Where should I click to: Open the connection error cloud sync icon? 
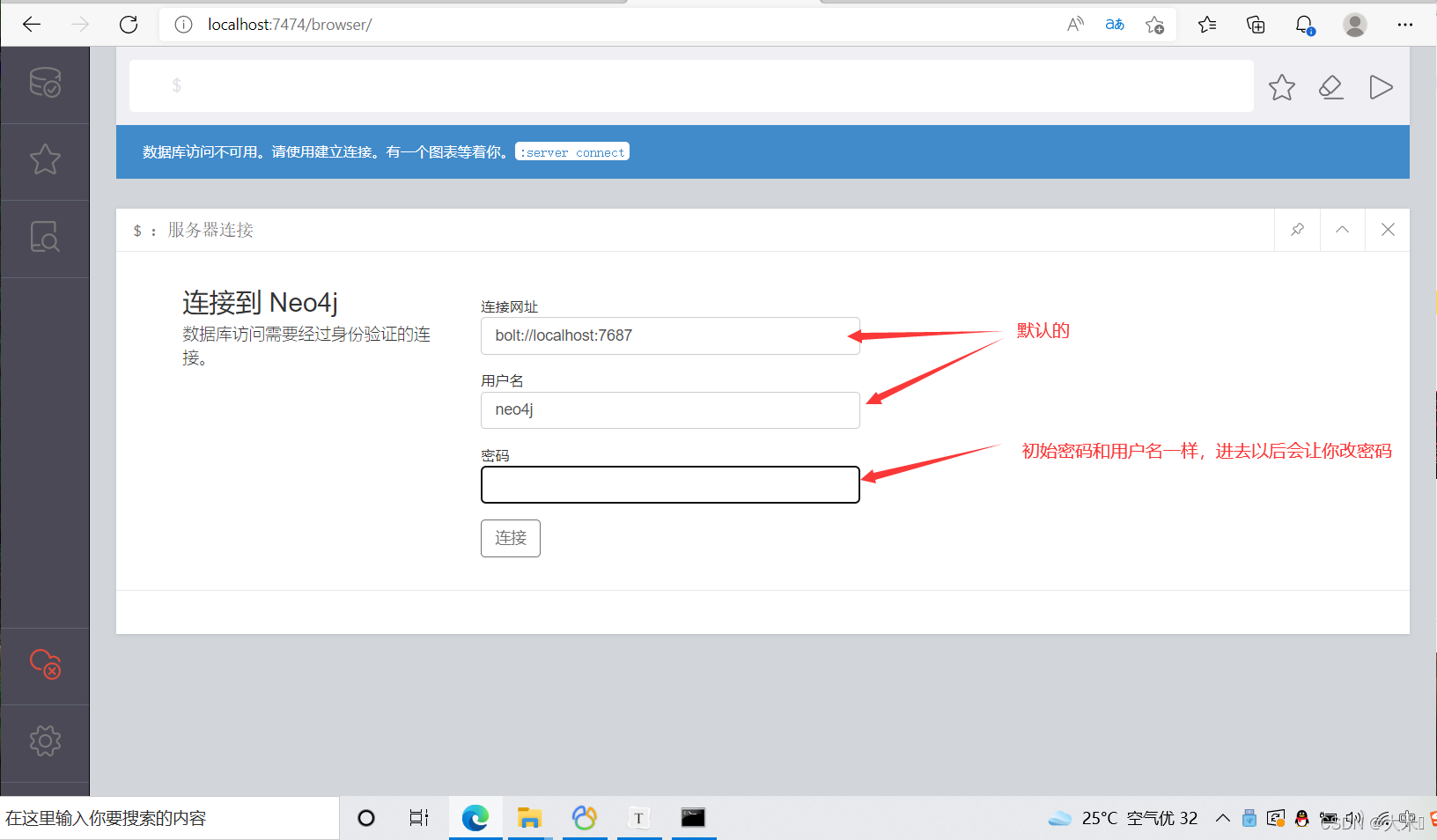[x=45, y=664]
